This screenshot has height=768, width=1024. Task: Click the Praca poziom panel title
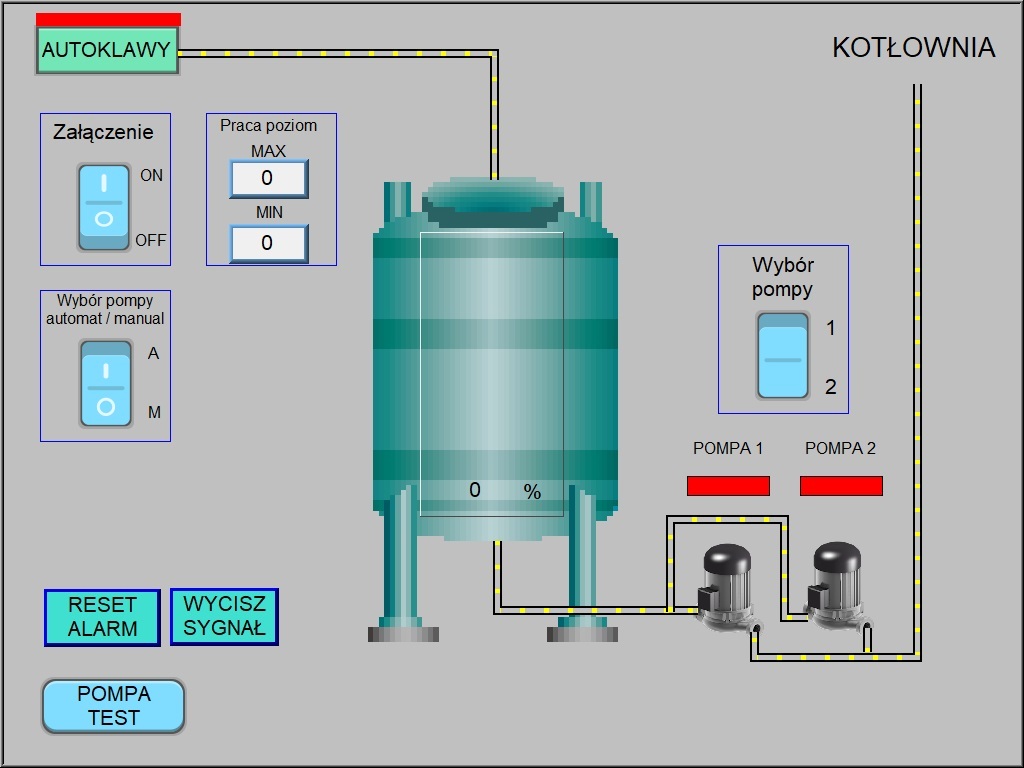coord(268,126)
